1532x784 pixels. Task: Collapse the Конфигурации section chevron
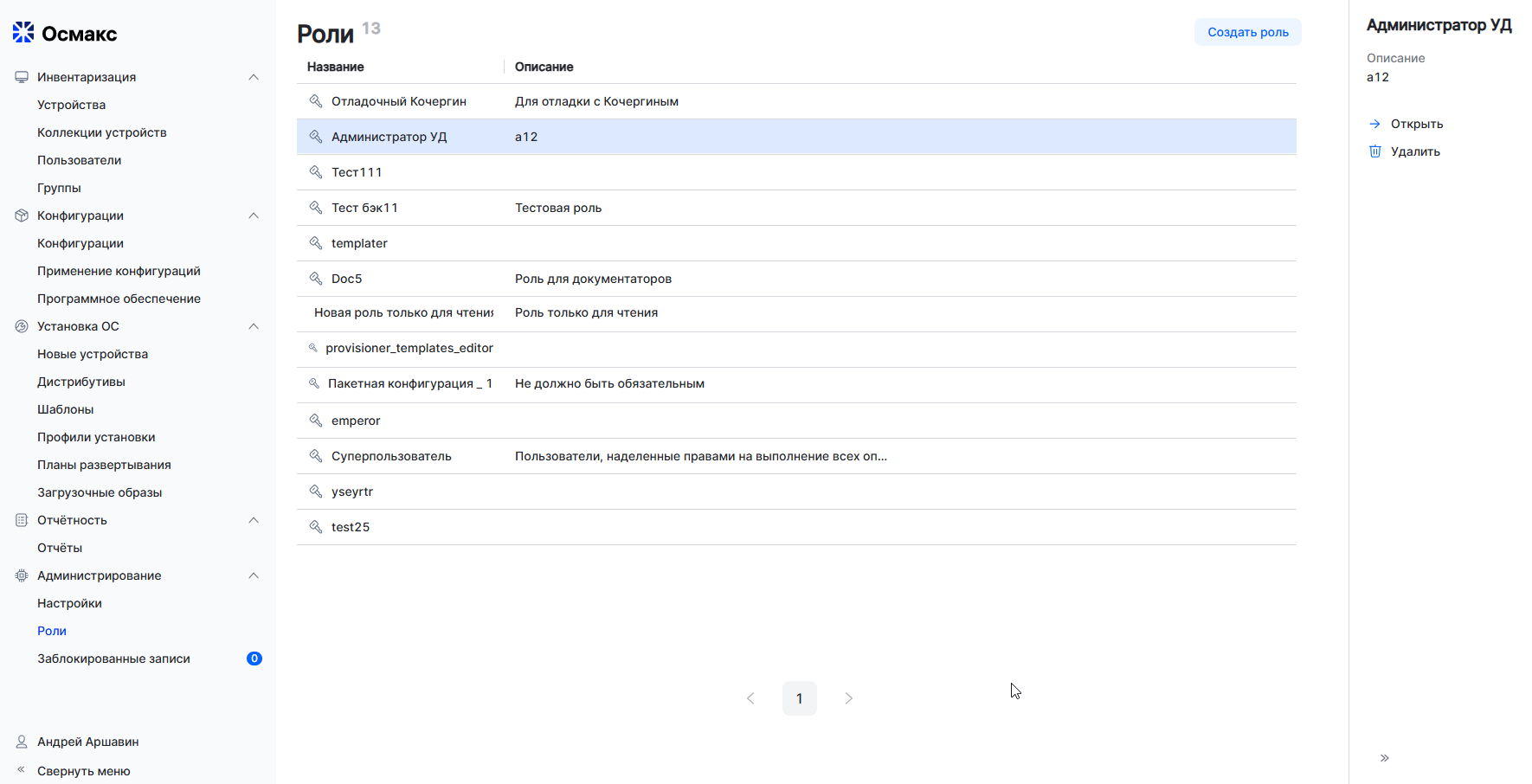point(254,215)
